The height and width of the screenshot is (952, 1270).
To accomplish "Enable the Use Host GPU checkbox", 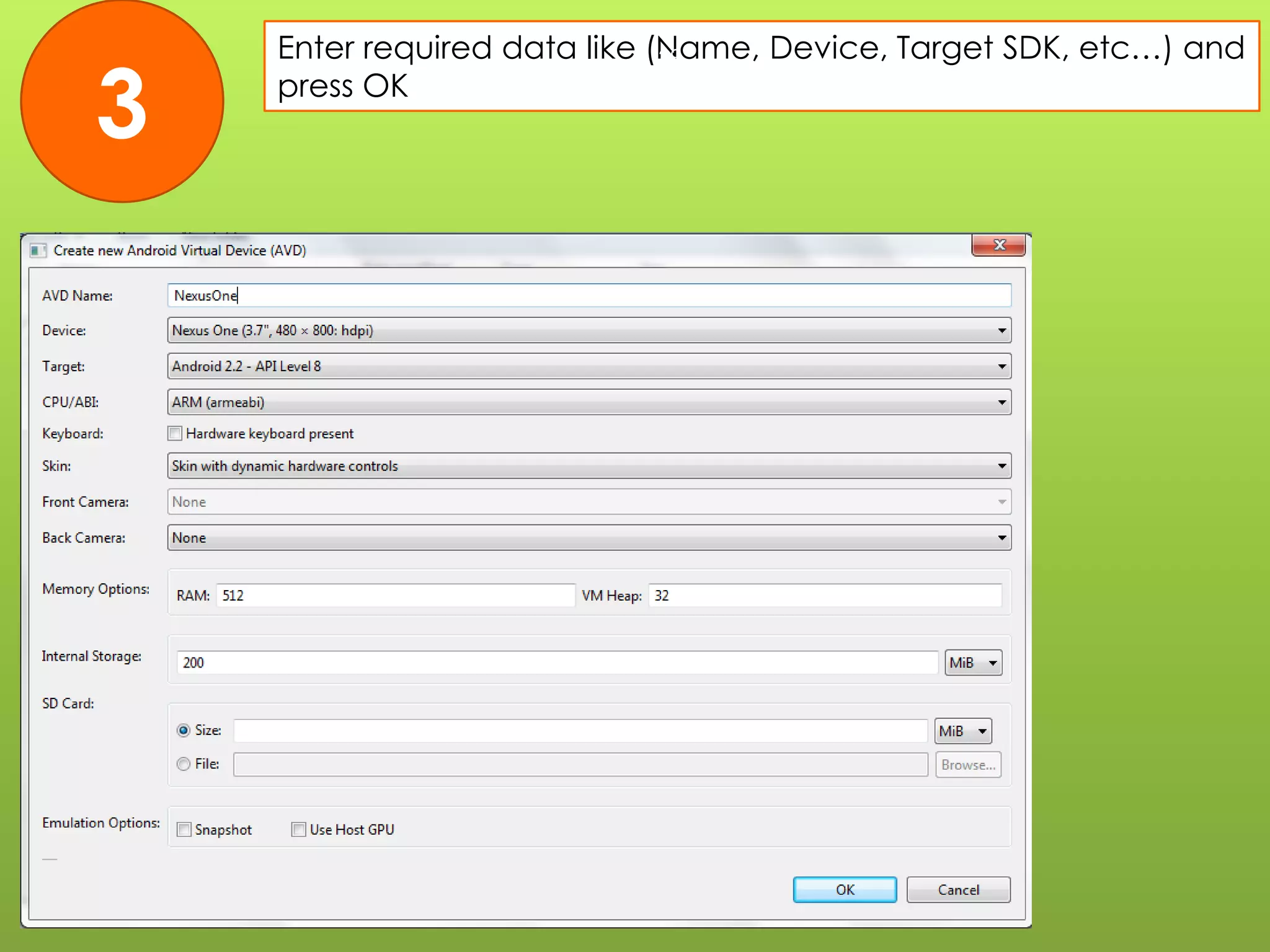I will point(299,829).
